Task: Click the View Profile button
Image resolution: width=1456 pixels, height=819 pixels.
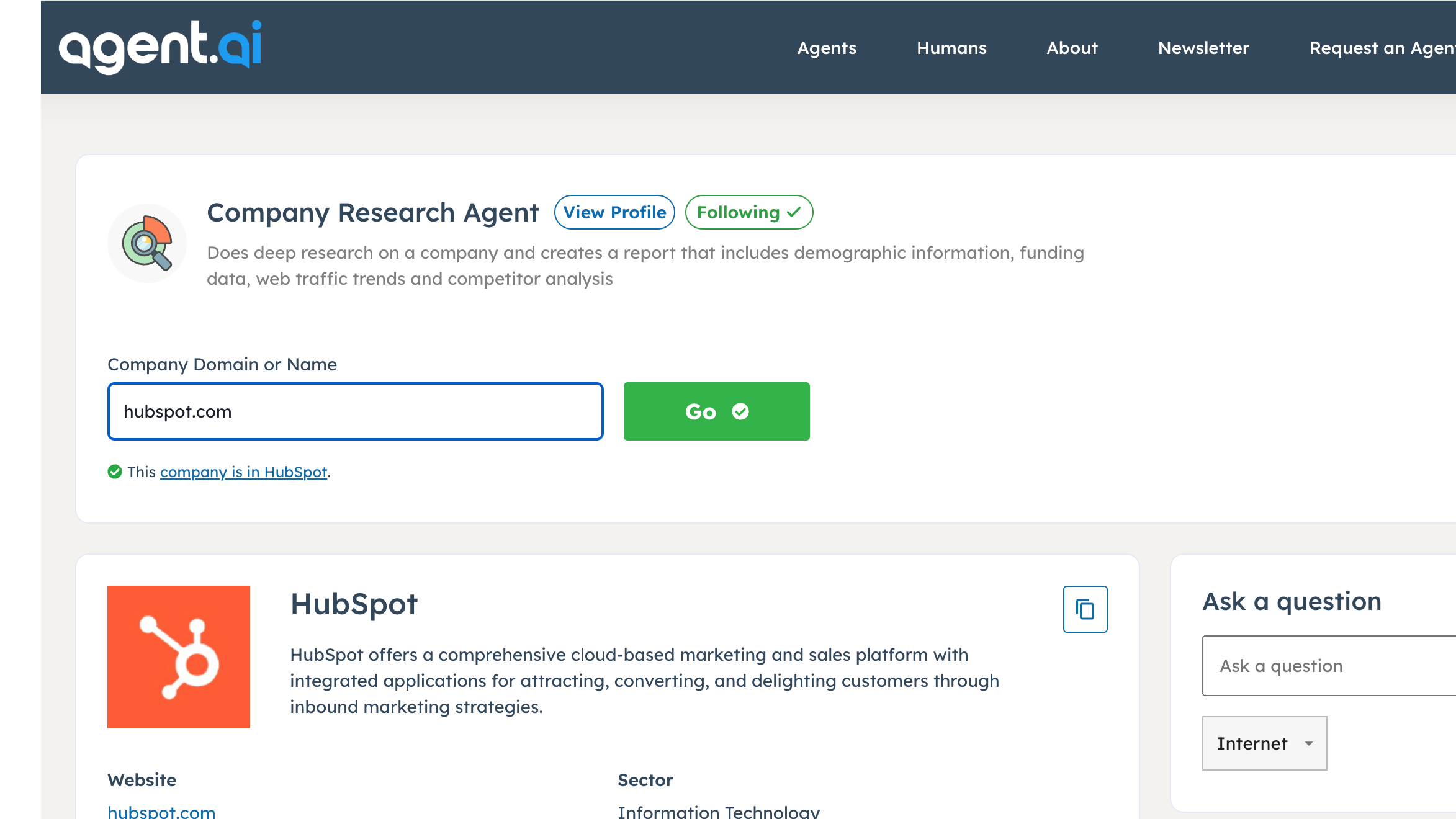Action: click(614, 212)
